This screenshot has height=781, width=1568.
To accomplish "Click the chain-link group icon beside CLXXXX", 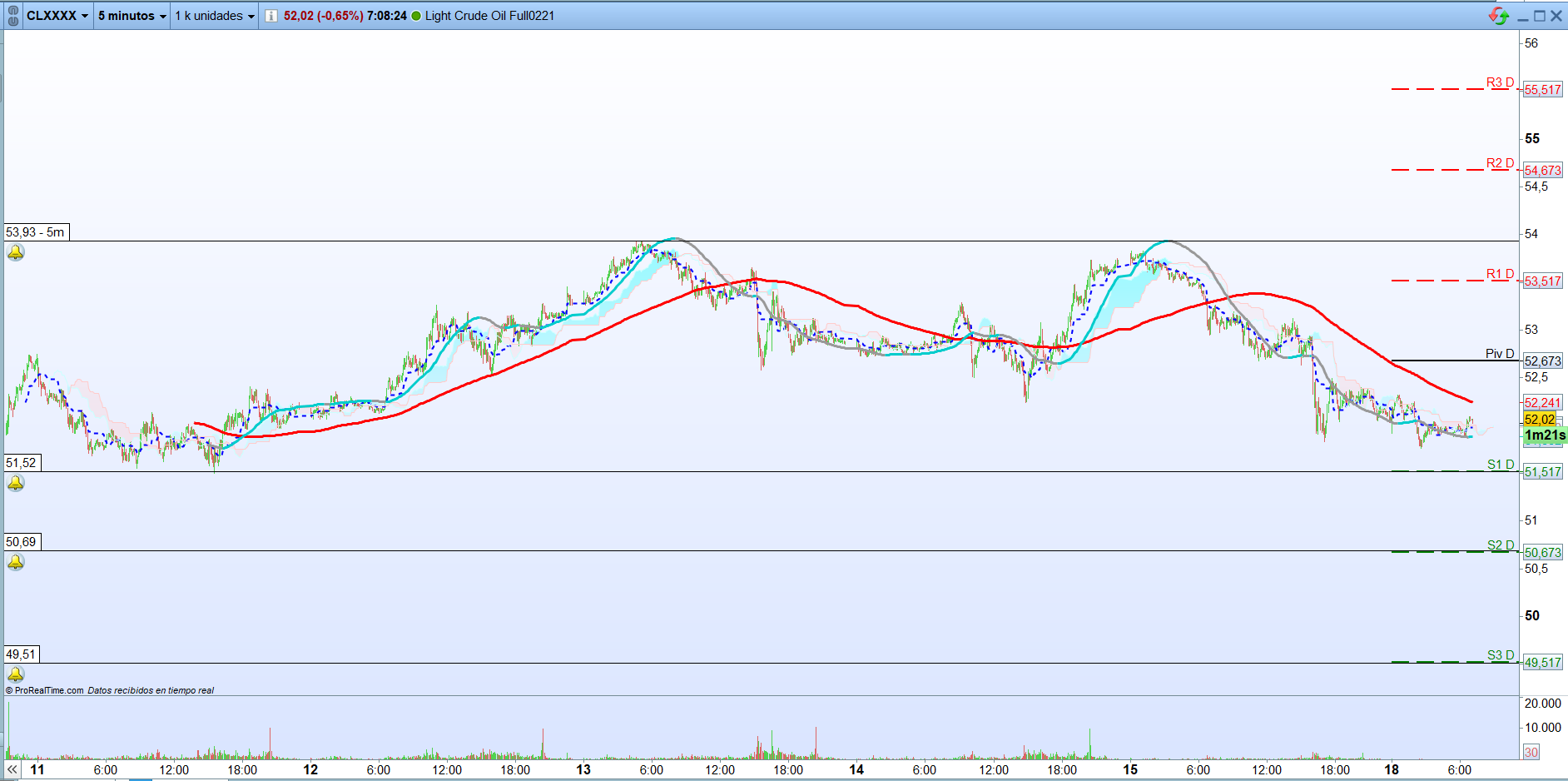I will click(x=13, y=16).
